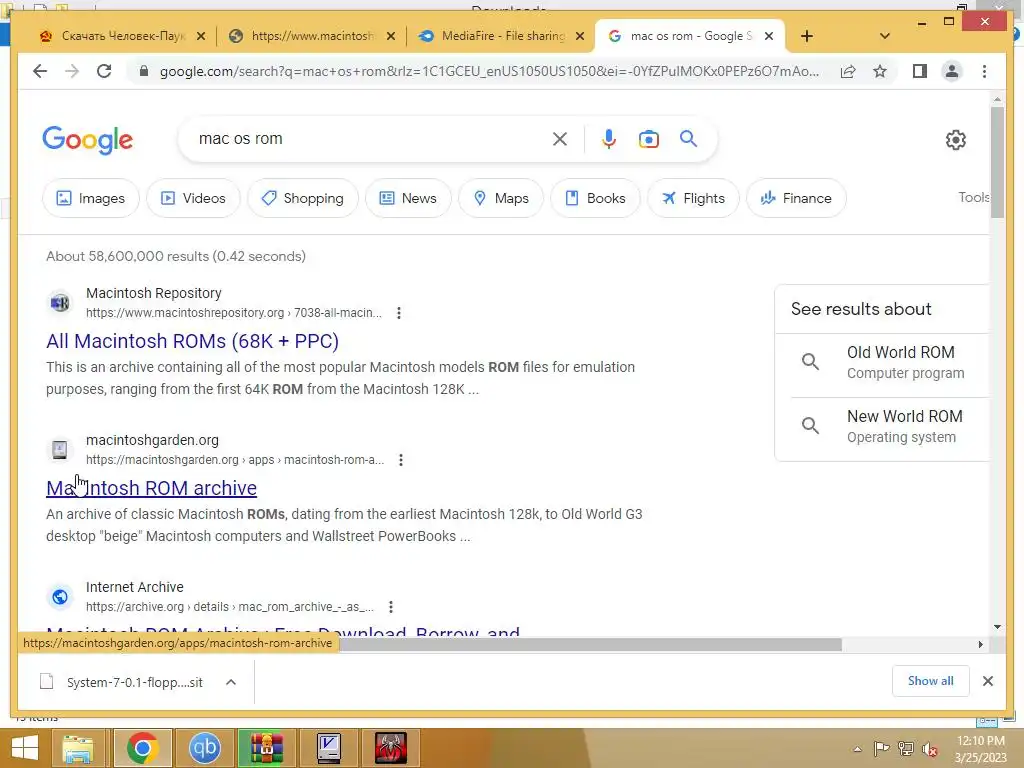1024x768 pixels.
Task: Click the forward navigation arrow
Action: 72,71
